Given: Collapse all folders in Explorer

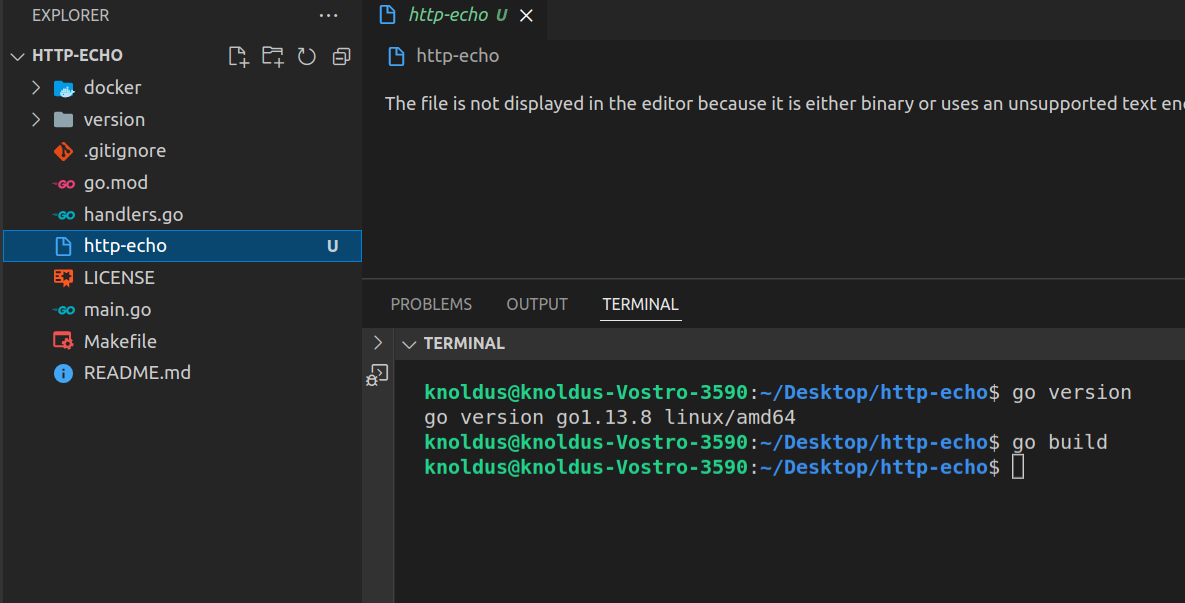Looking at the screenshot, I should (x=341, y=56).
